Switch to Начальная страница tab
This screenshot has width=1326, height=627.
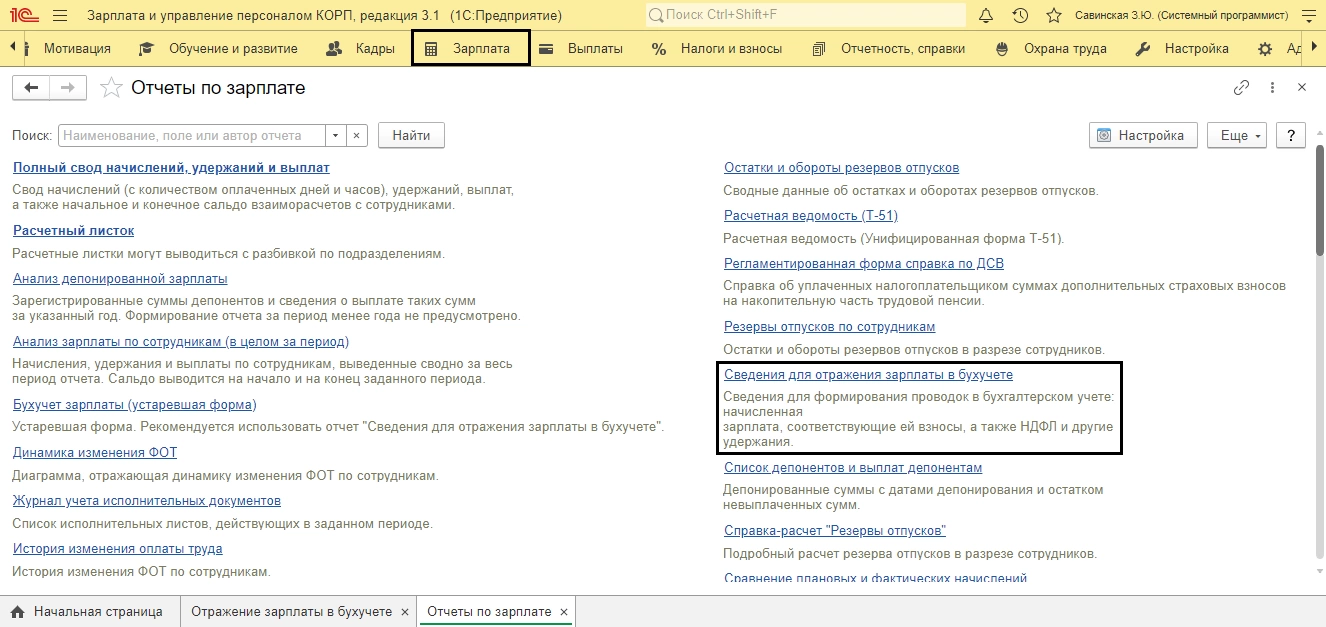(x=90, y=611)
